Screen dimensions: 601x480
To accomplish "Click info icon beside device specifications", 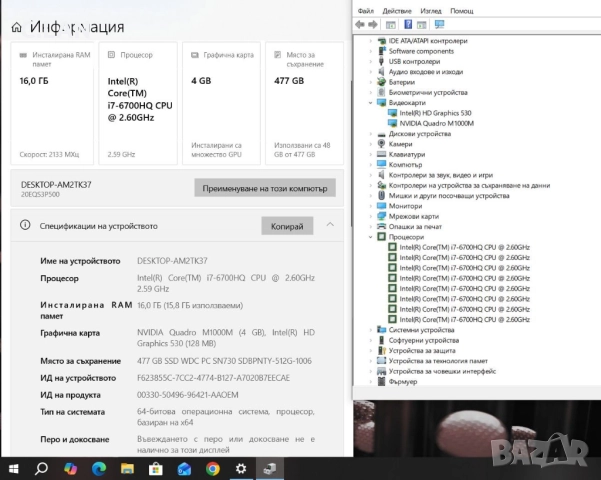I will point(25,225).
